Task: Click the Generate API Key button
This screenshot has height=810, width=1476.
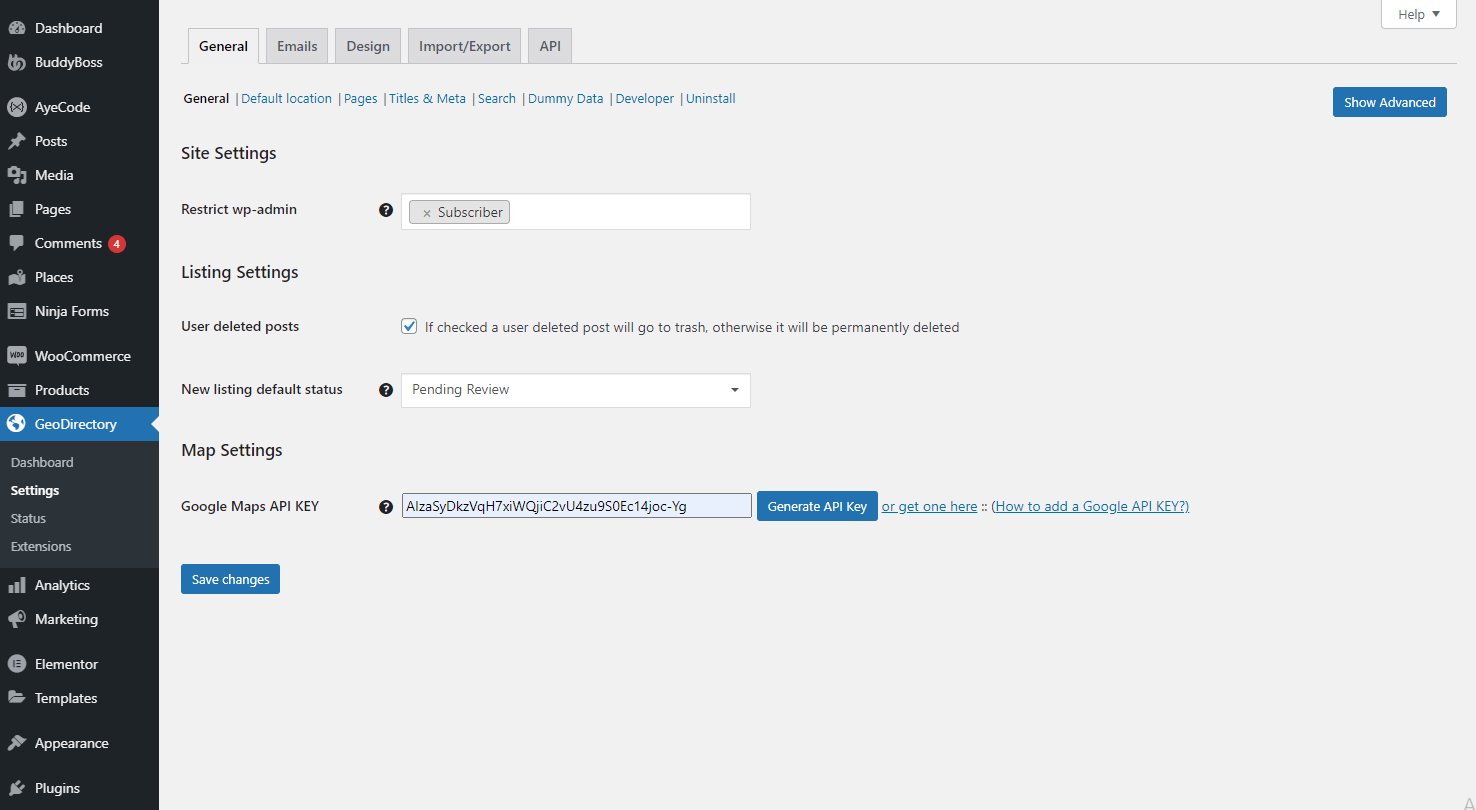Action: tap(817, 506)
